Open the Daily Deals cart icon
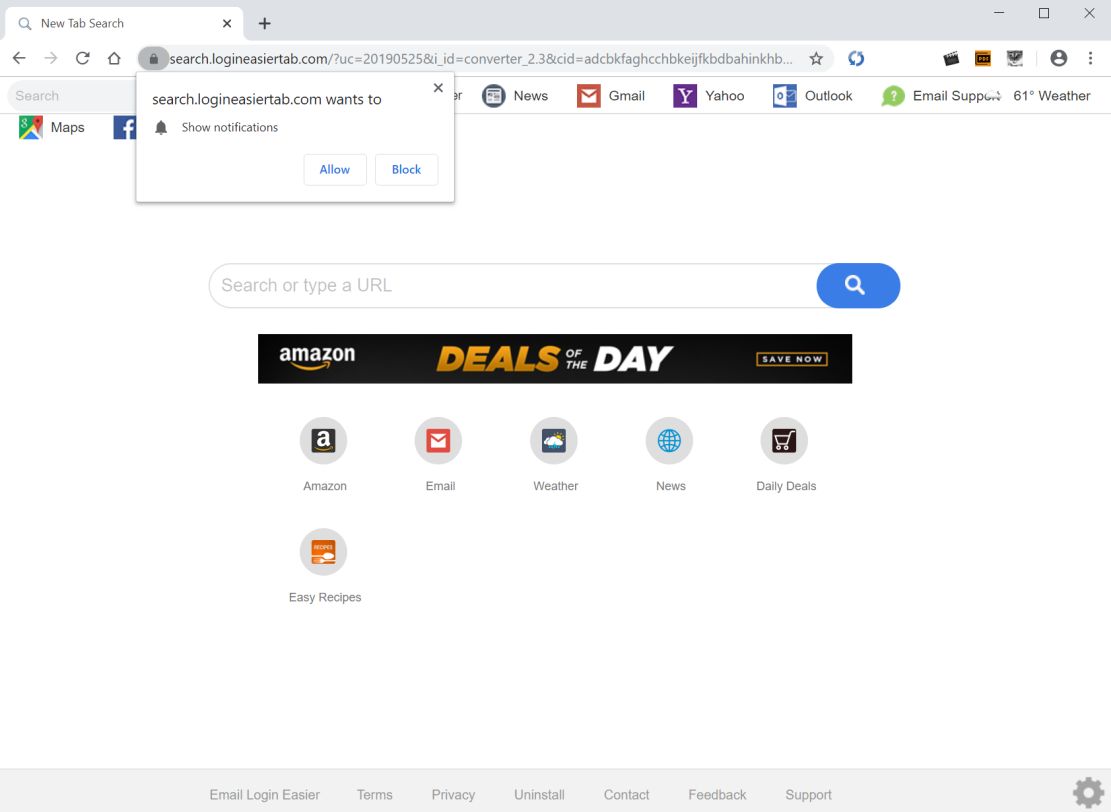Image resolution: width=1111 pixels, height=812 pixels. click(784, 440)
